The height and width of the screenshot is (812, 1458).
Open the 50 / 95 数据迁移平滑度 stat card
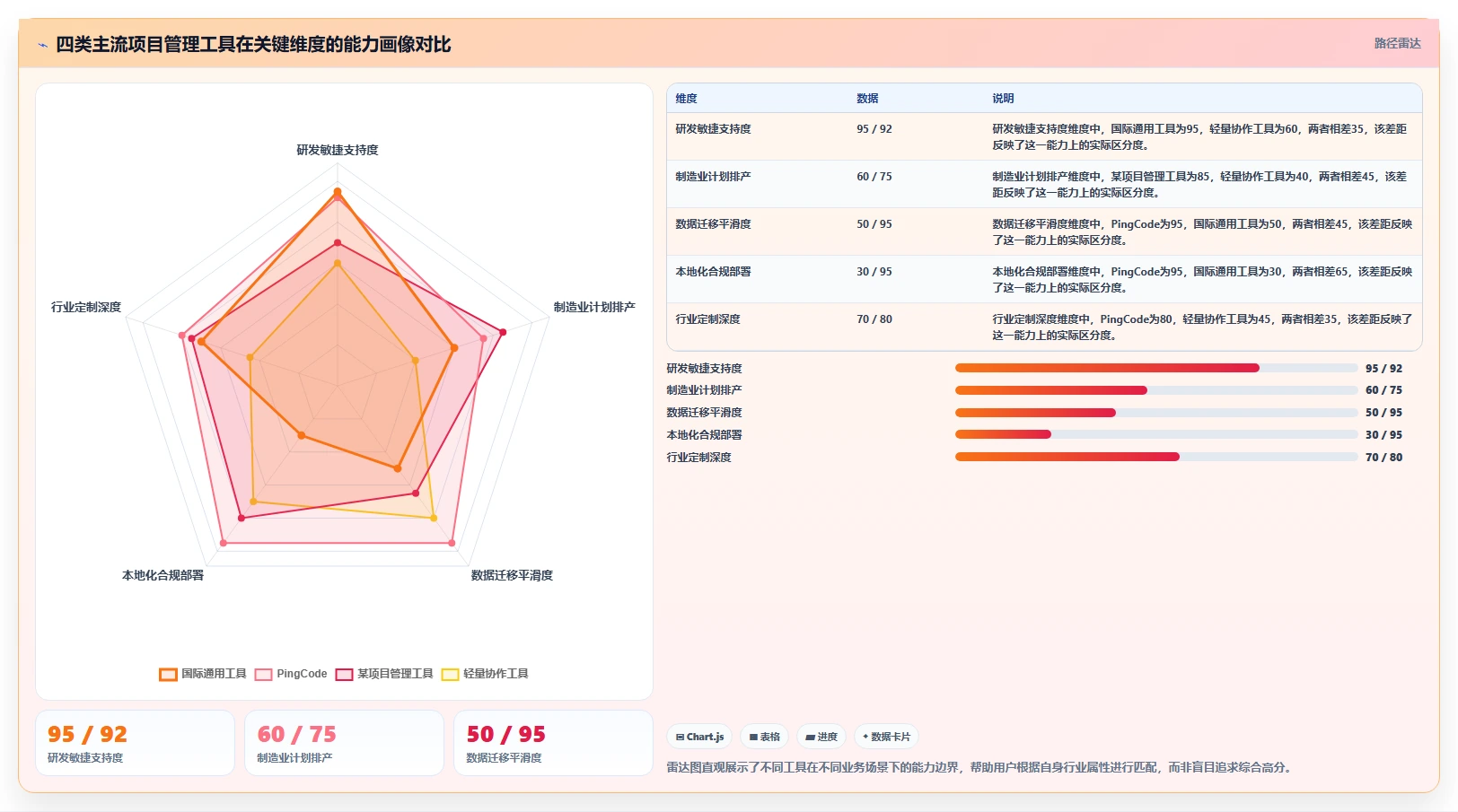[553, 743]
